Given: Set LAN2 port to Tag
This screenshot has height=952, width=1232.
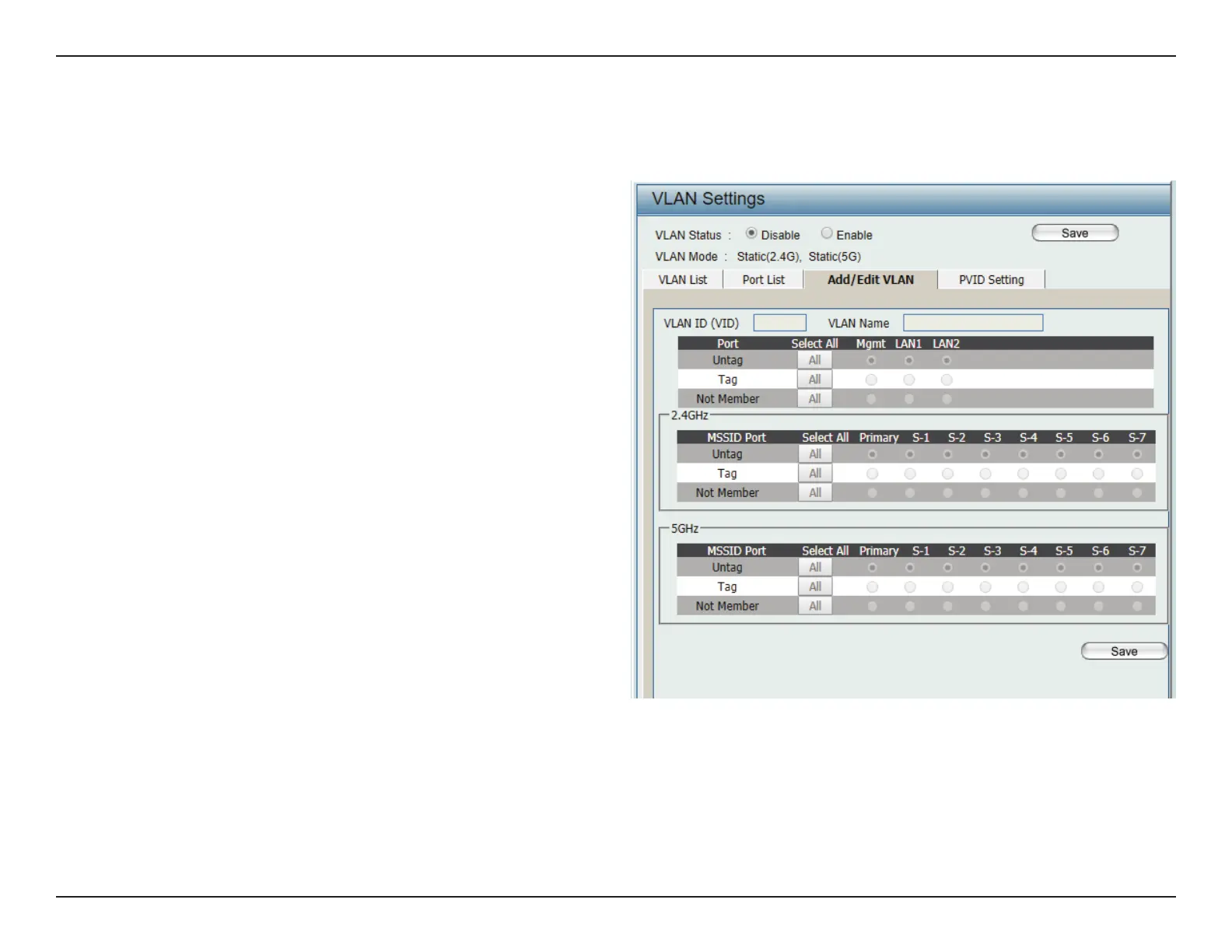Looking at the screenshot, I should point(947,380).
